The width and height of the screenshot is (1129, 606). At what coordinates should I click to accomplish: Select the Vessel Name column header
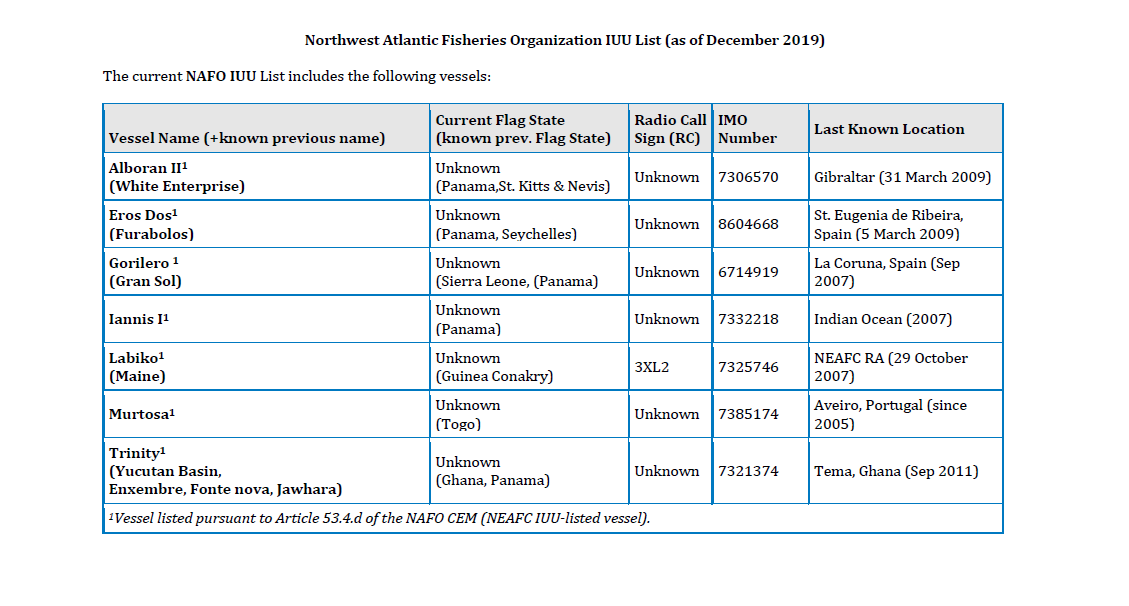[x=267, y=129]
